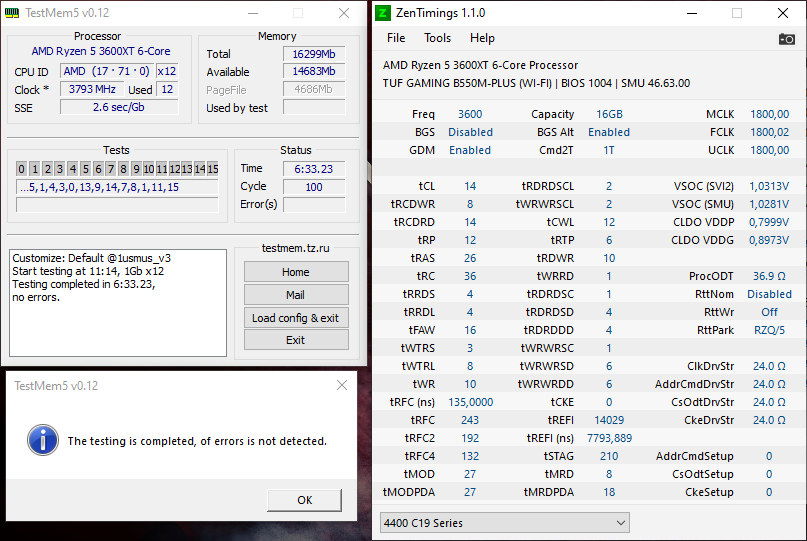Click the Cmd2T value 1T

[x=609, y=150]
